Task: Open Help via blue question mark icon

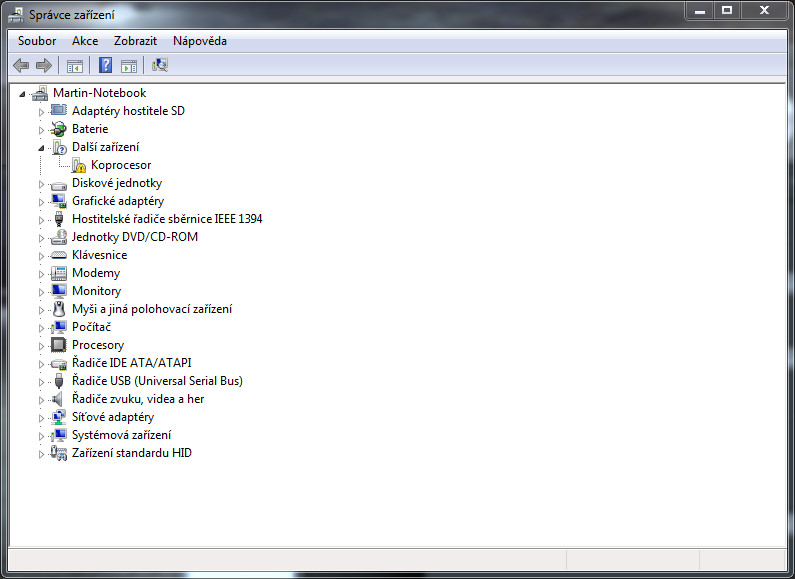Action: pyautogui.click(x=105, y=65)
